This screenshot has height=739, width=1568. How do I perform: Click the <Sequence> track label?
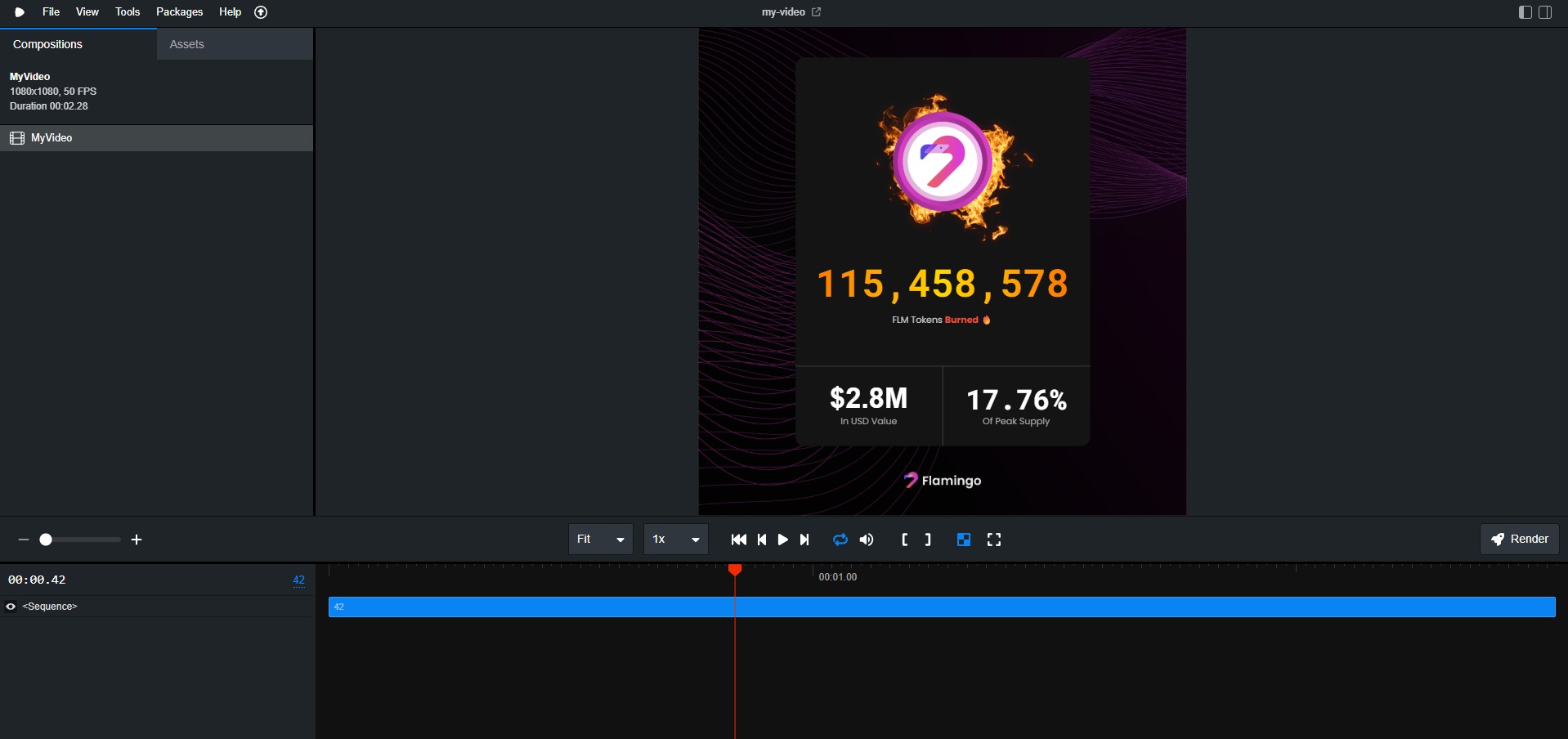50,607
